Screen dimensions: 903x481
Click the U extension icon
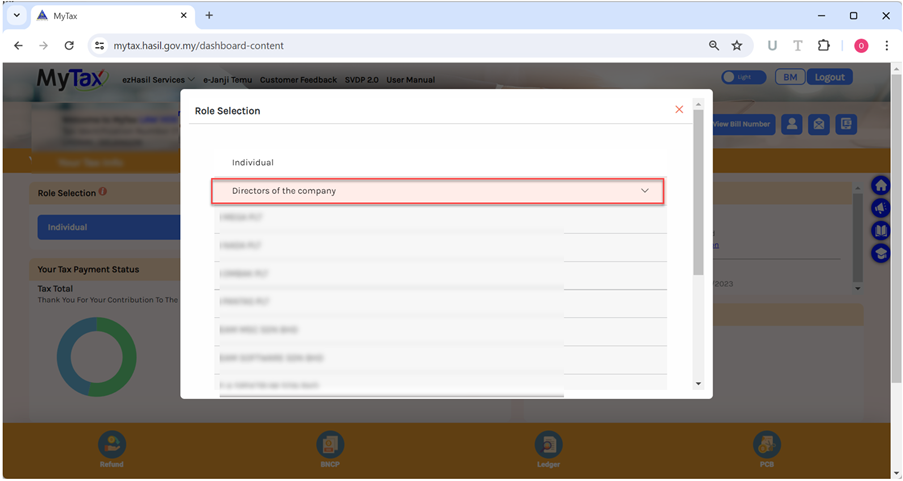tap(772, 46)
